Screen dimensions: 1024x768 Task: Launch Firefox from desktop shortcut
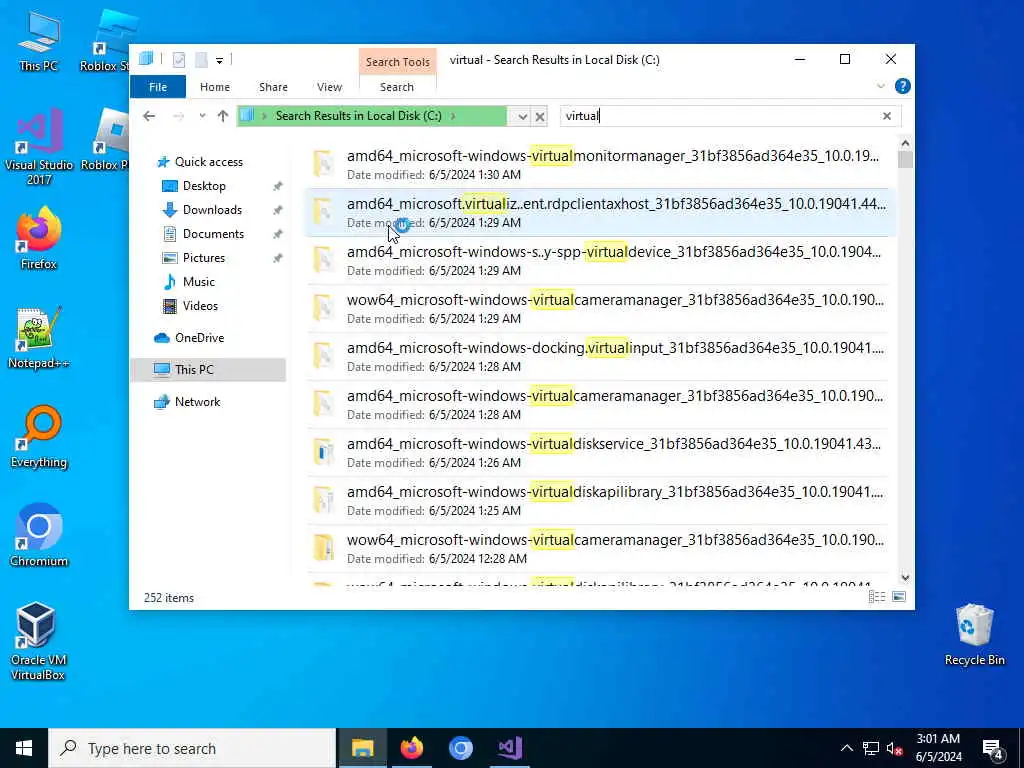pyautogui.click(x=39, y=238)
